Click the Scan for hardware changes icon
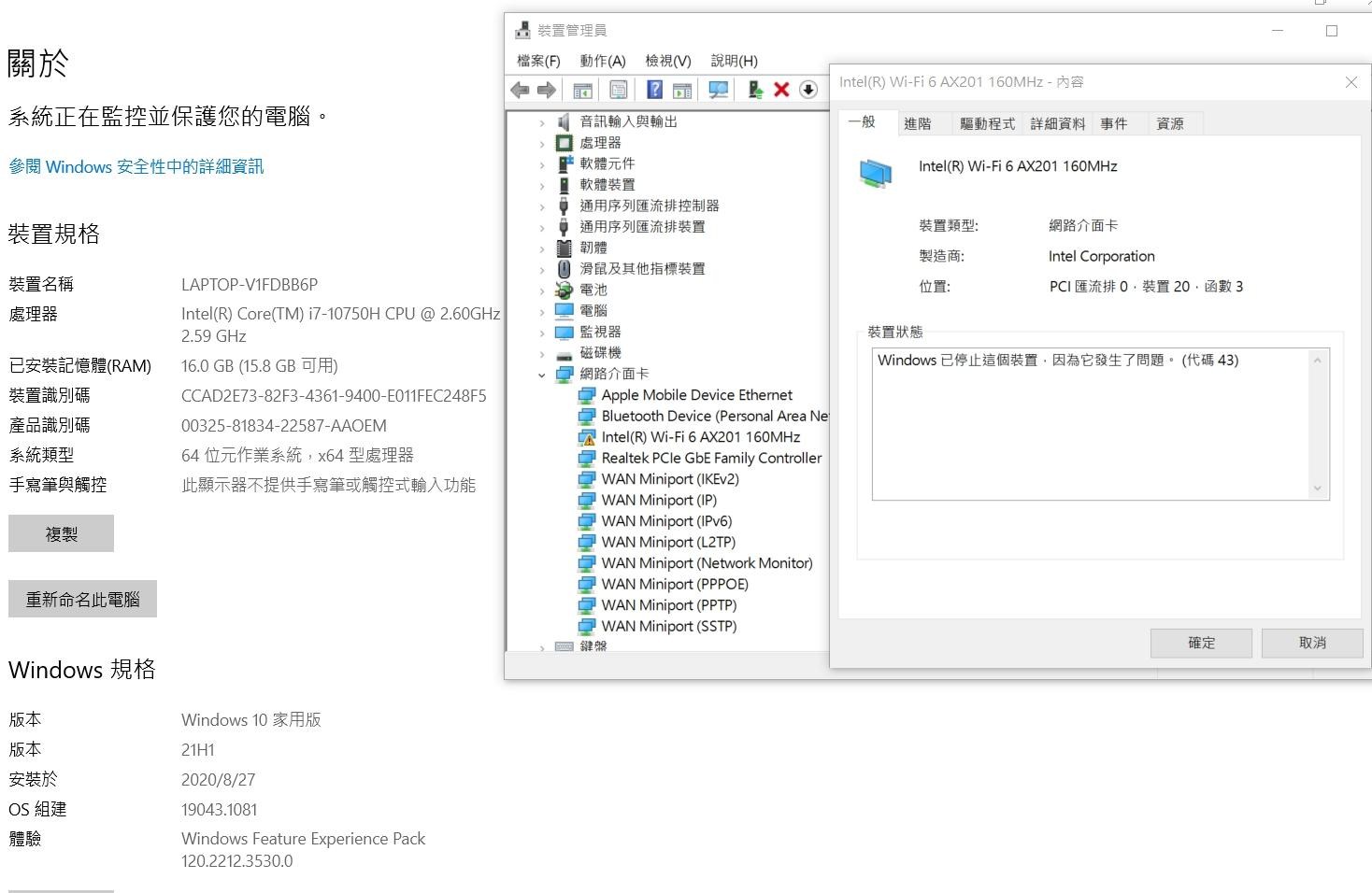This screenshot has height=893, width=1372. [717, 89]
